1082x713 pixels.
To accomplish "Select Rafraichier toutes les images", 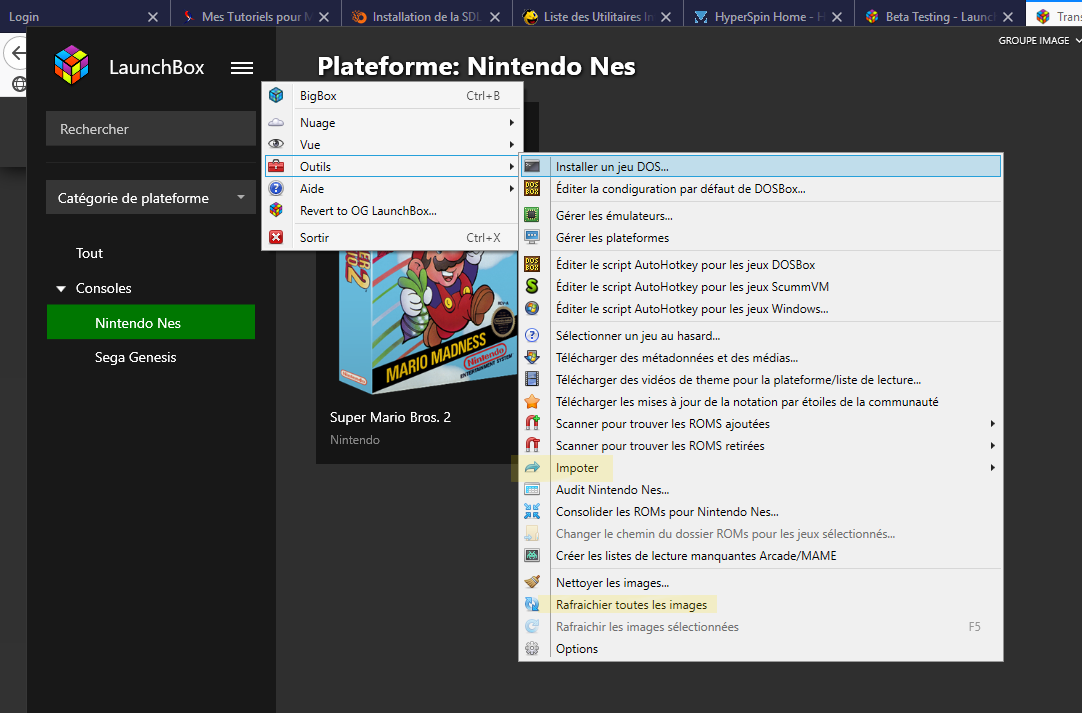I will click(x=761, y=605).
